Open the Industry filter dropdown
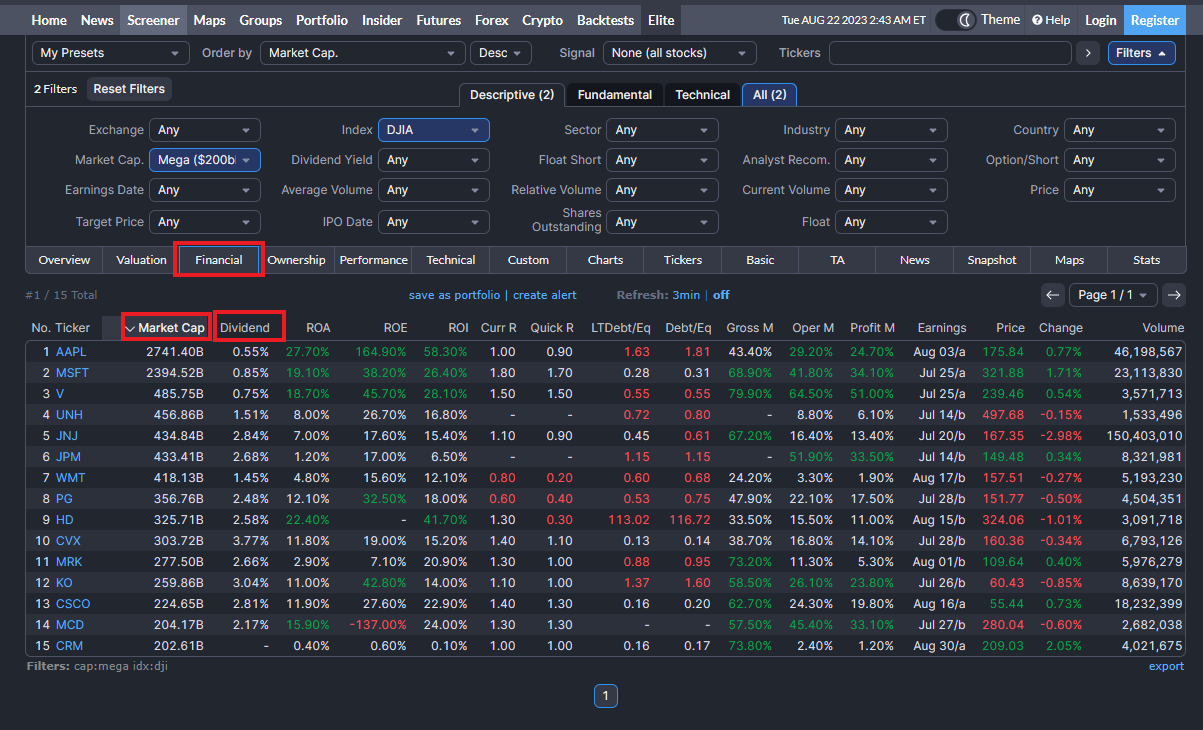The height and width of the screenshot is (730, 1203). (x=892, y=130)
